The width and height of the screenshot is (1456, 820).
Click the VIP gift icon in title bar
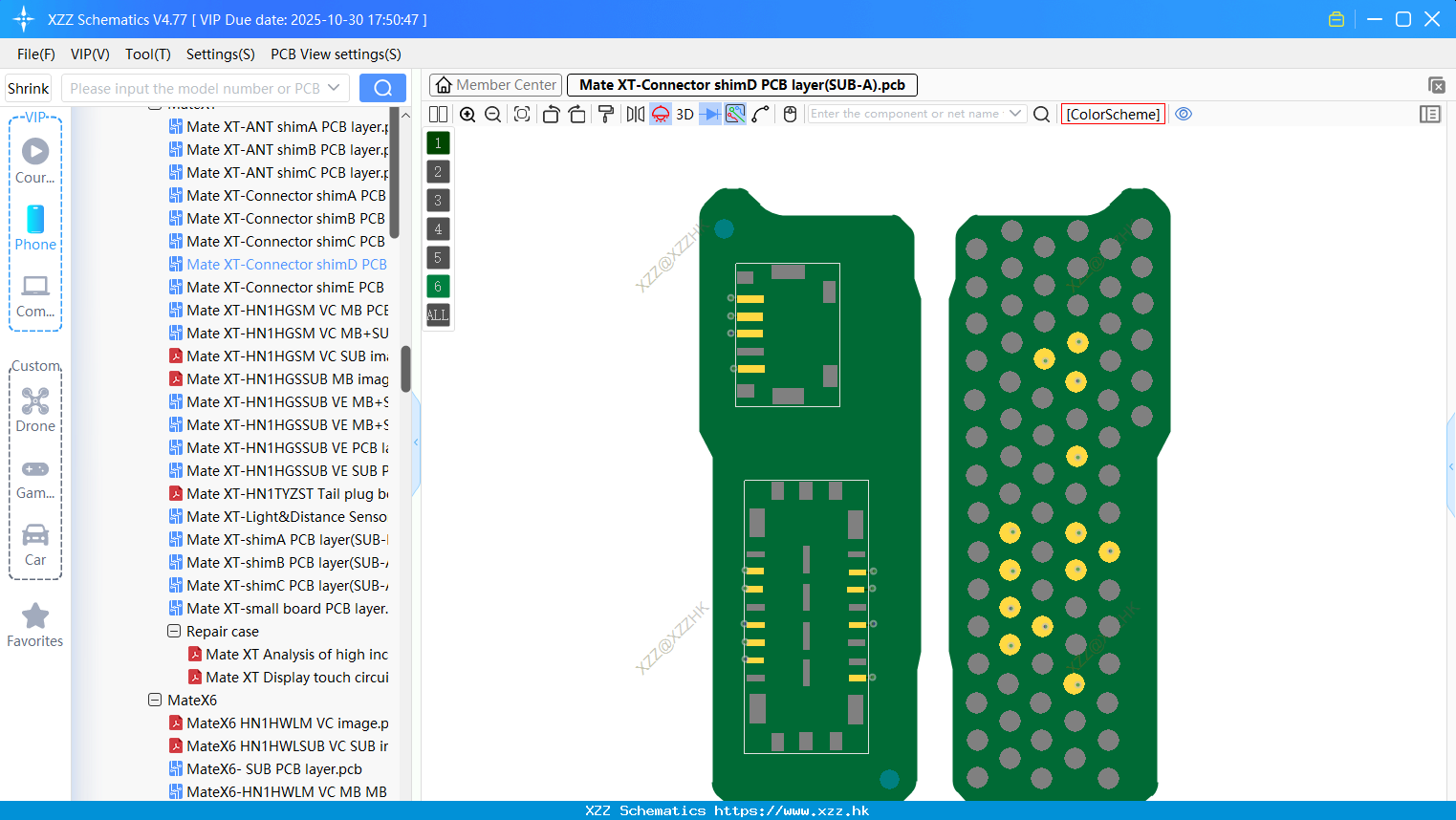(x=1336, y=19)
